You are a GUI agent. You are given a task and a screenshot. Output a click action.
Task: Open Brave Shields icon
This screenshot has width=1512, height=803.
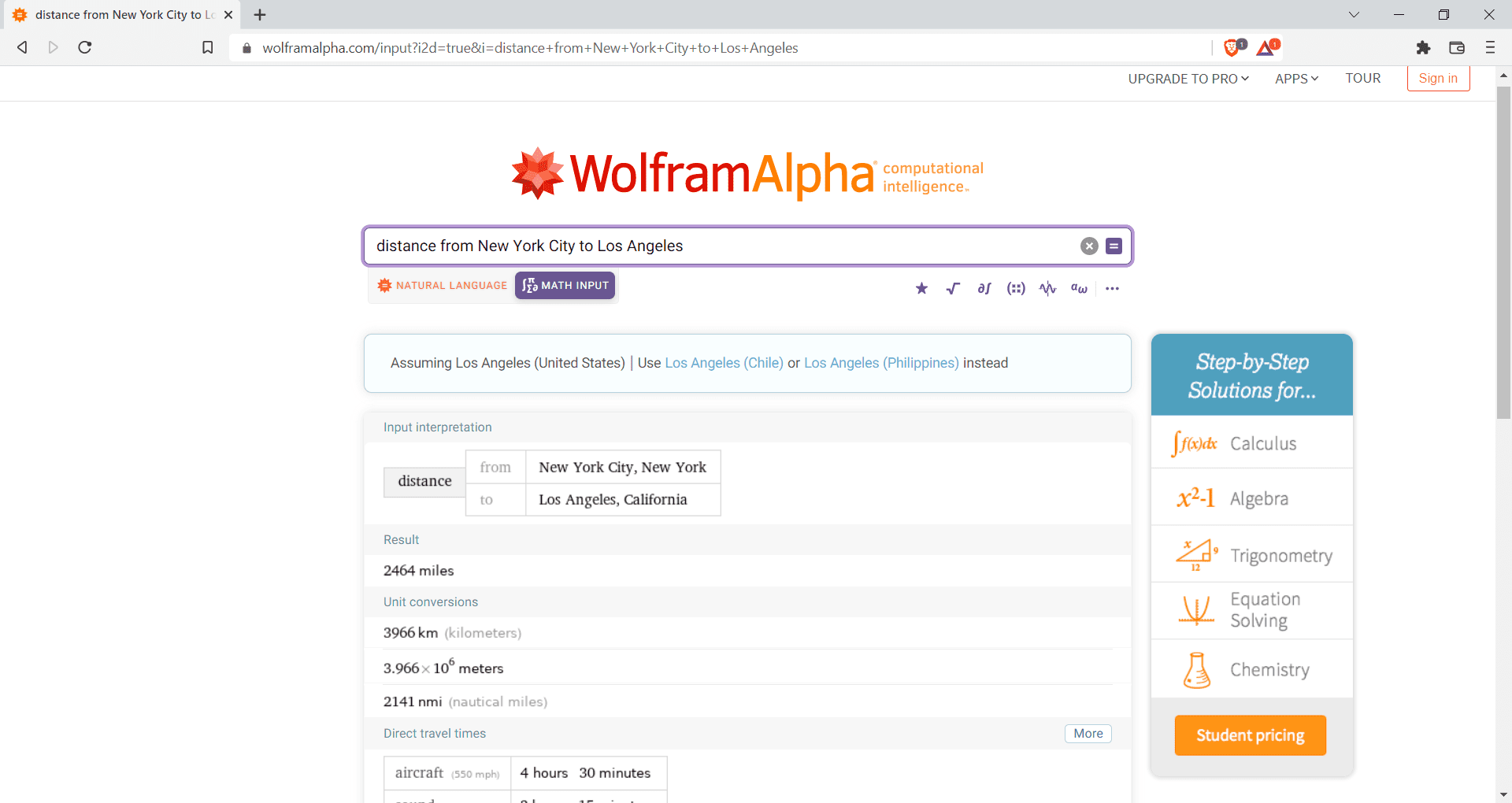1234,47
